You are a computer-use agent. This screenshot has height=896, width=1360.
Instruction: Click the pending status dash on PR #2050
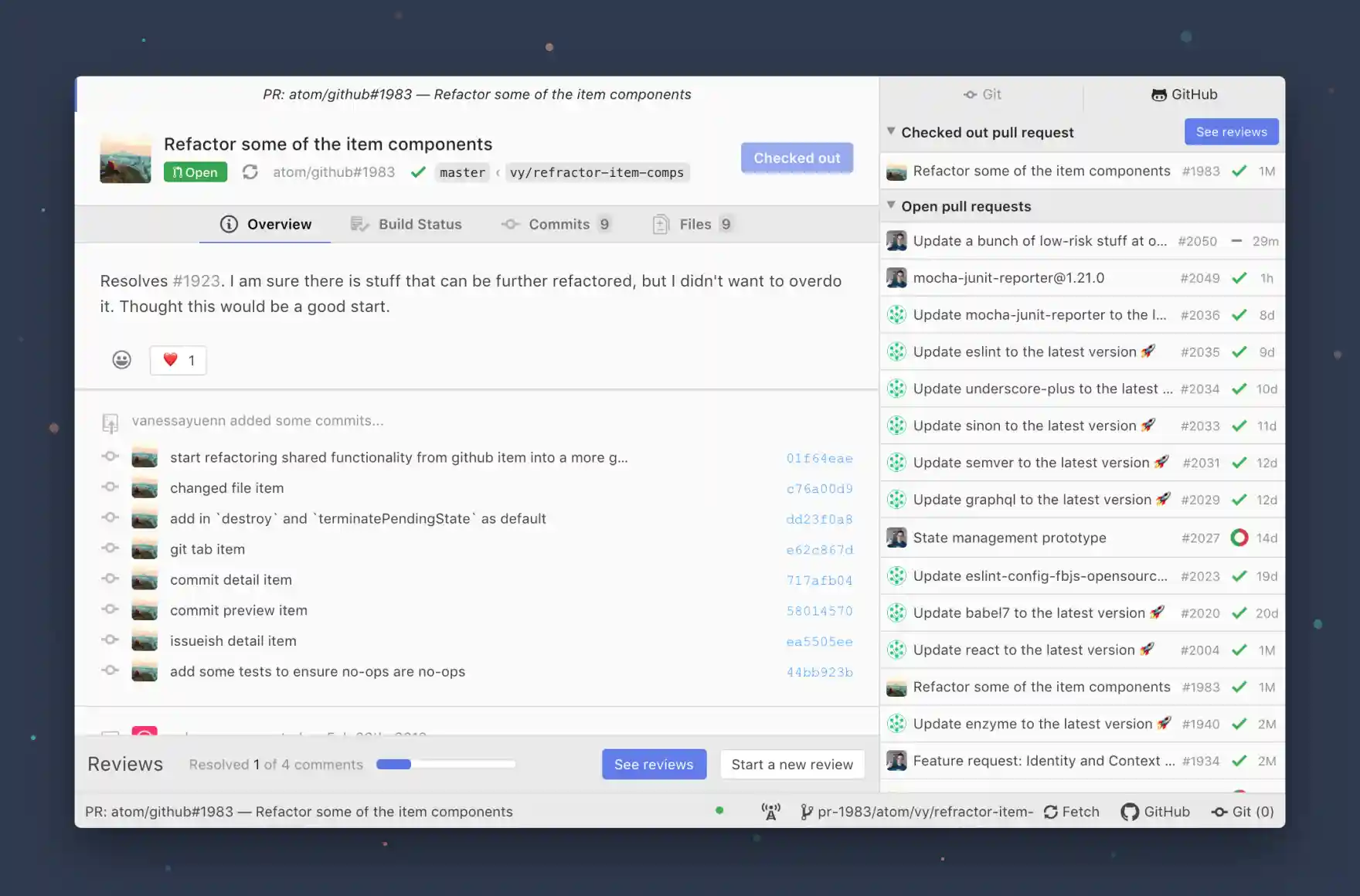click(1240, 241)
